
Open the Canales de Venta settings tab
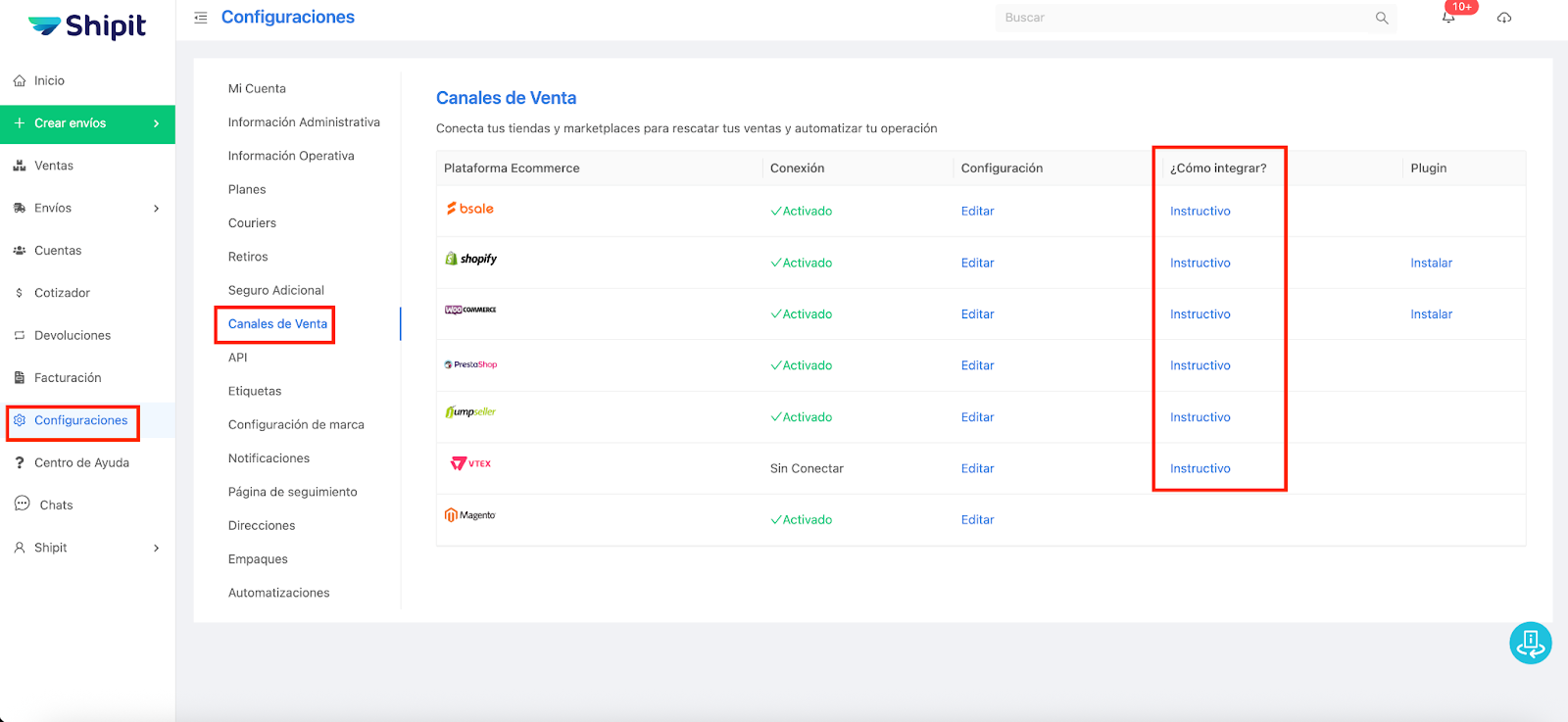point(277,324)
